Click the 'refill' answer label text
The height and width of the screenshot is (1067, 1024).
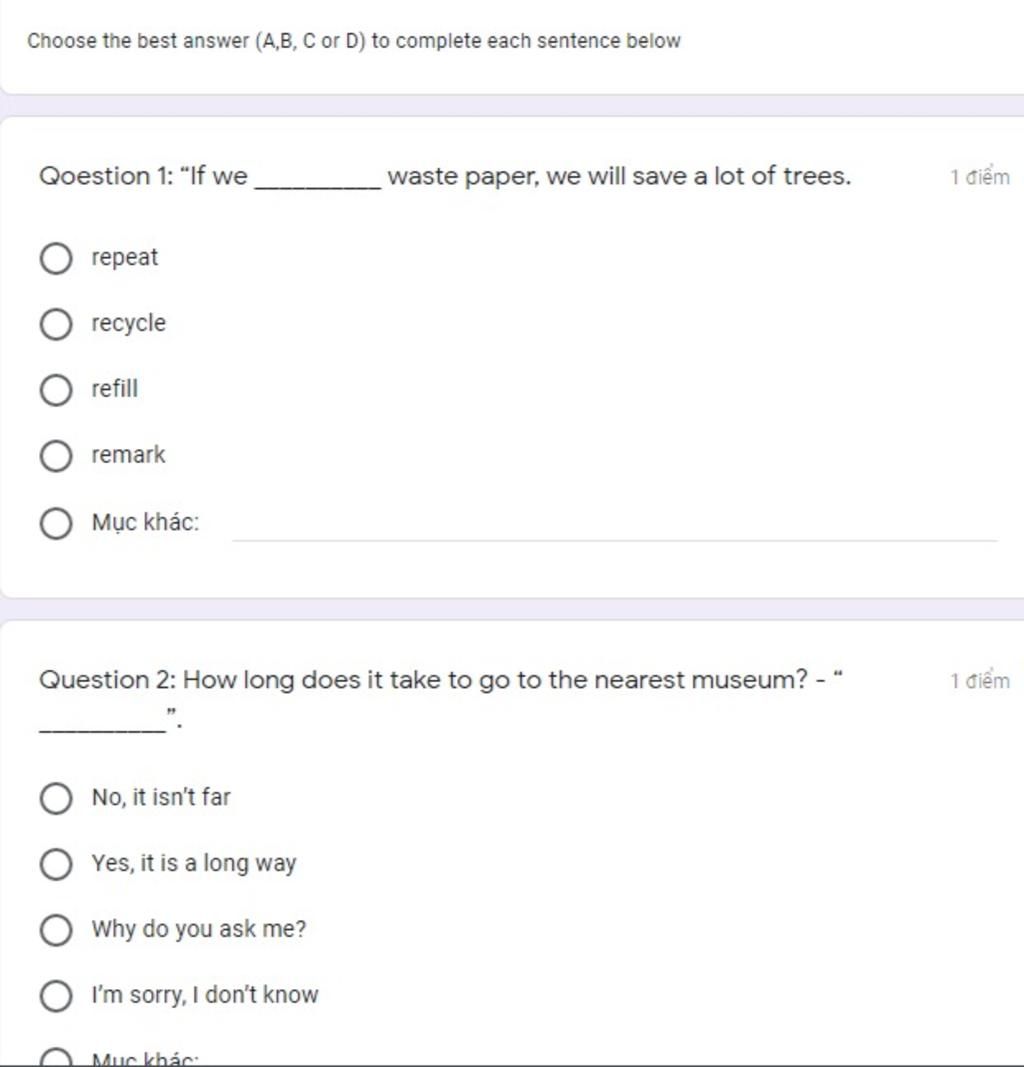coord(114,389)
